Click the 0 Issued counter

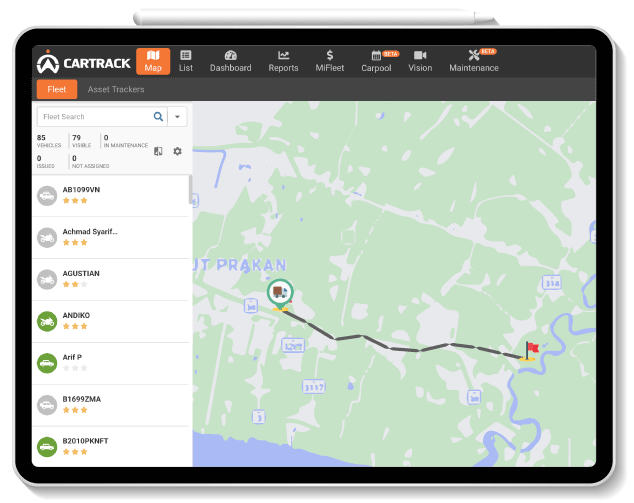tap(45, 161)
